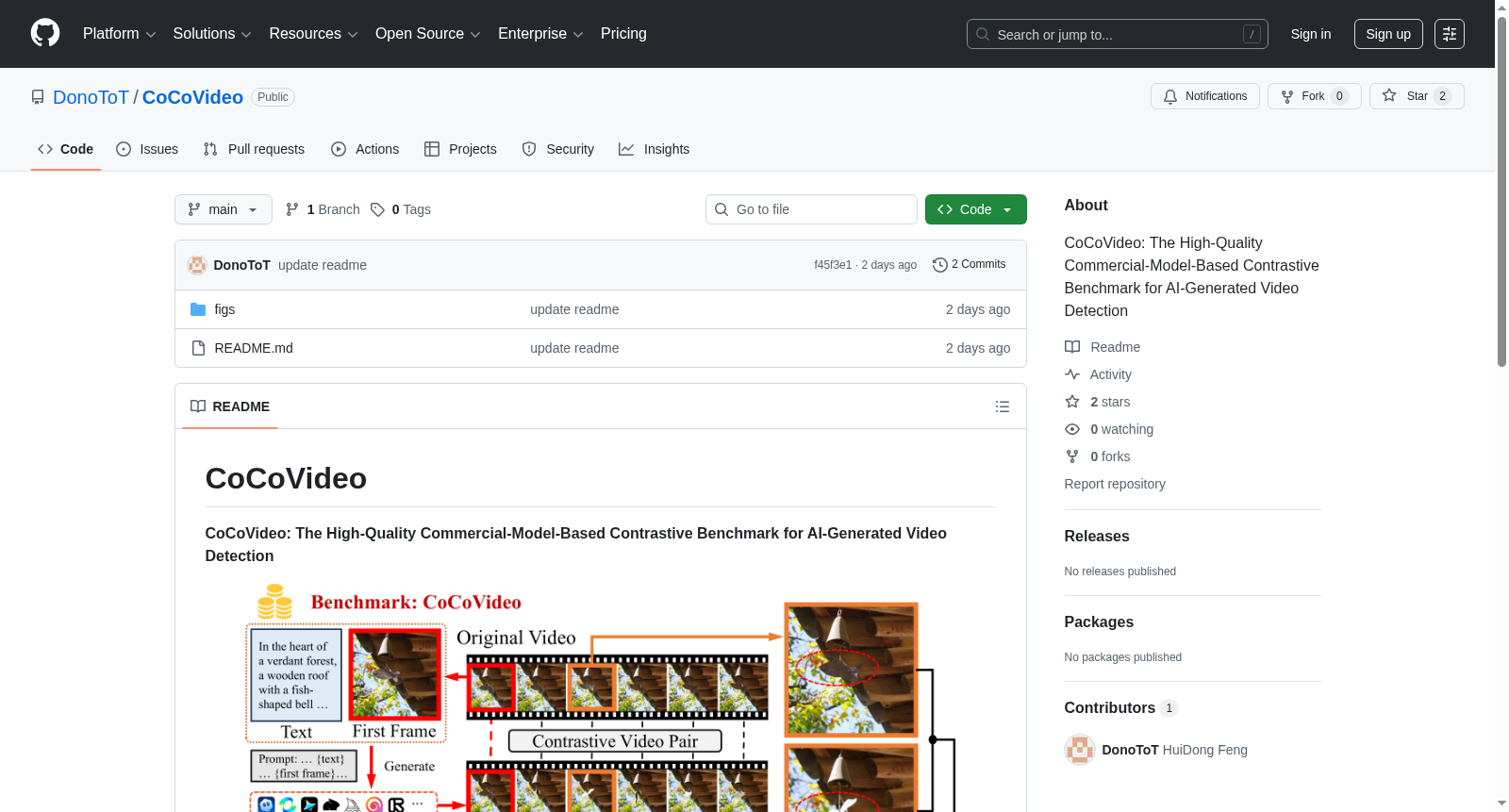1509x812 pixels.
Task: Switch to the Security tab
Action: (558, 149)
